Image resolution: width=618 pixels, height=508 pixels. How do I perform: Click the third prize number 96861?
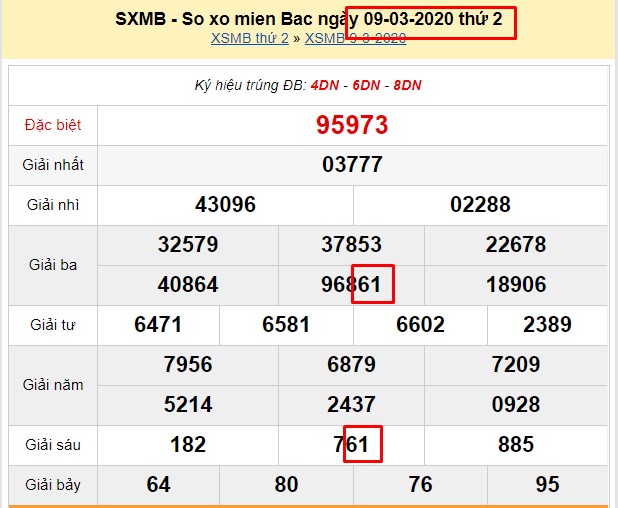coord(351,285)
